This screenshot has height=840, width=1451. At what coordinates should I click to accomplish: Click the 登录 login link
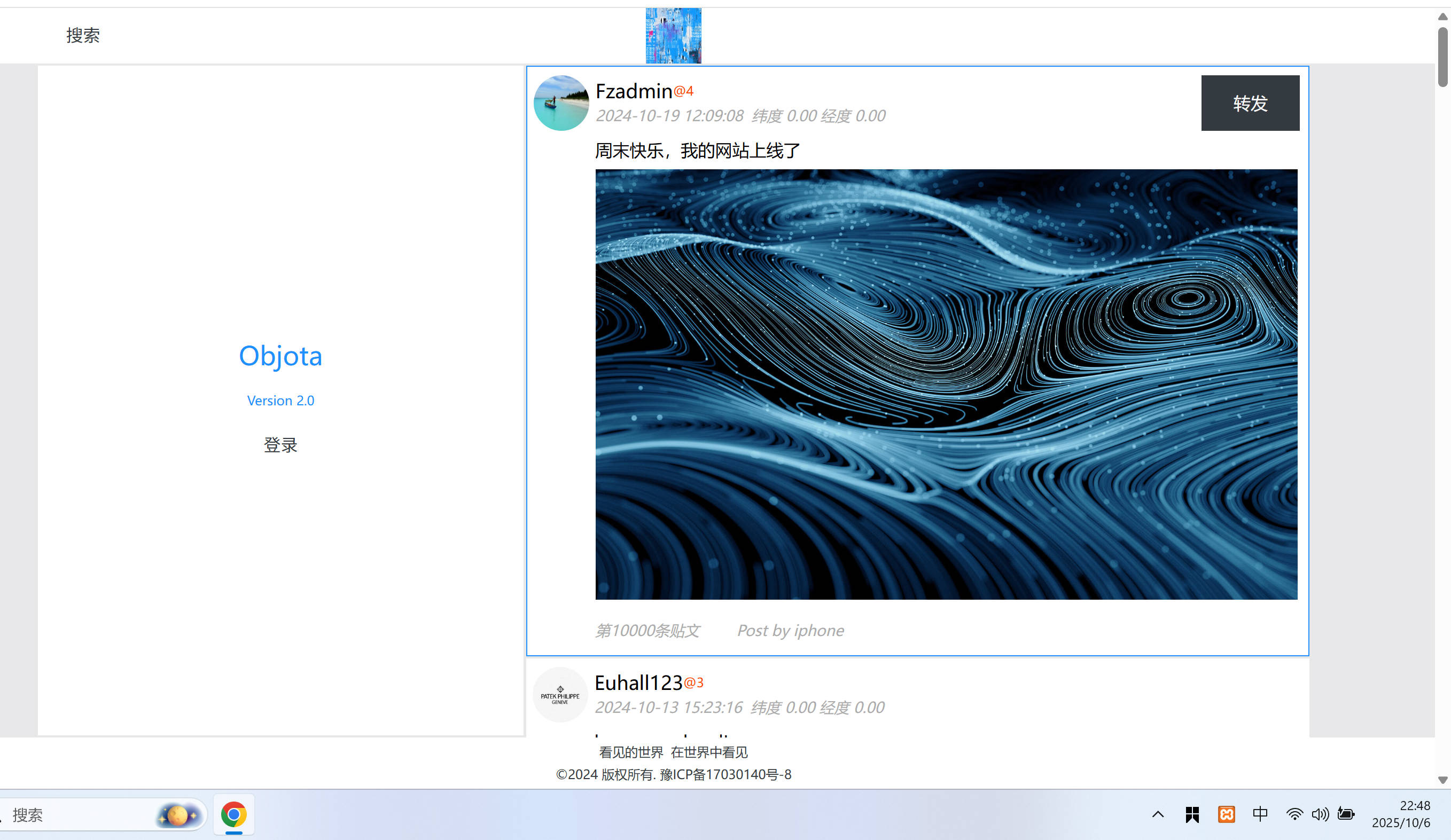pos(280,445)
